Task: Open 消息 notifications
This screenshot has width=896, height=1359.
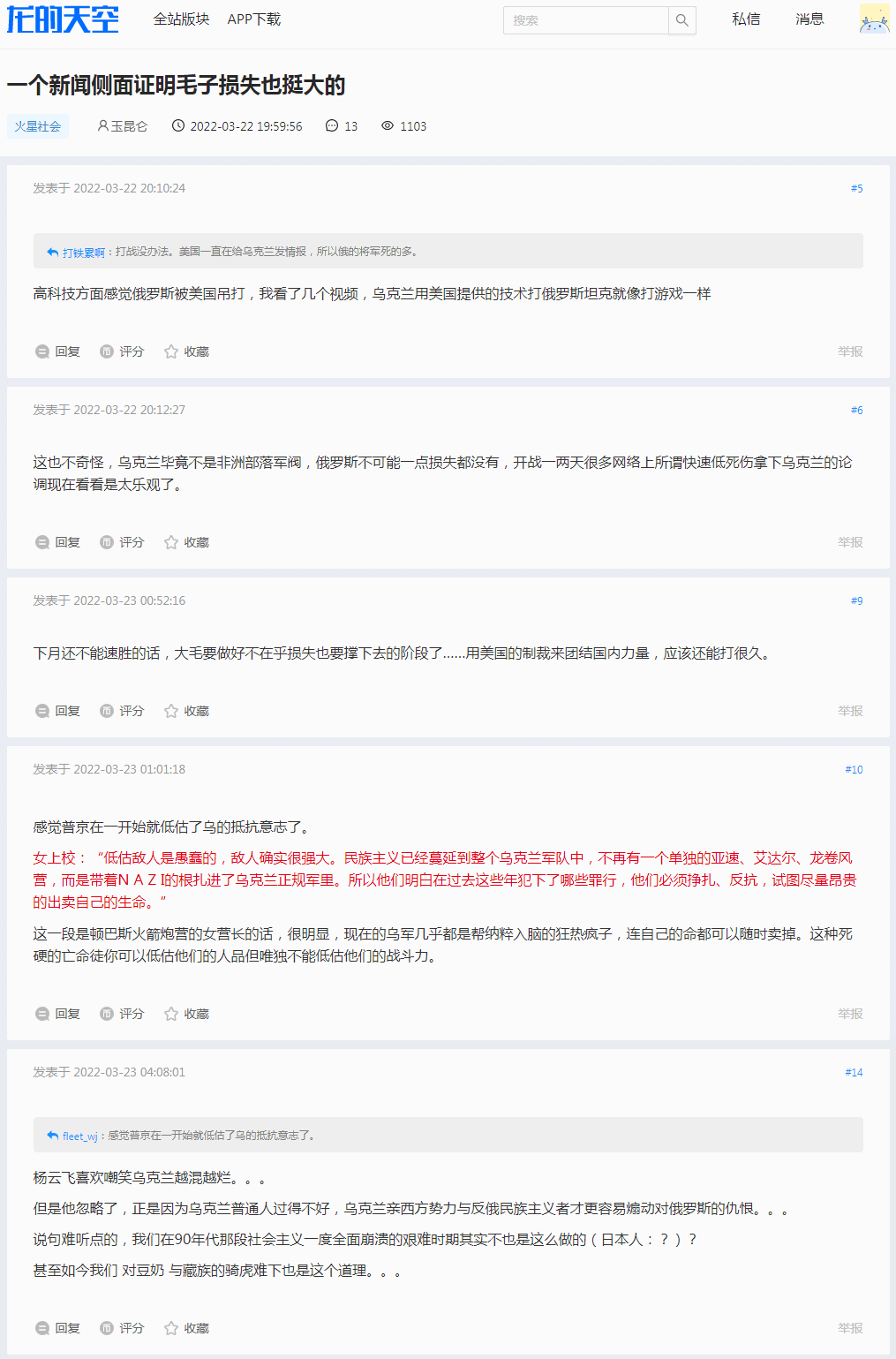Action: 809,19
